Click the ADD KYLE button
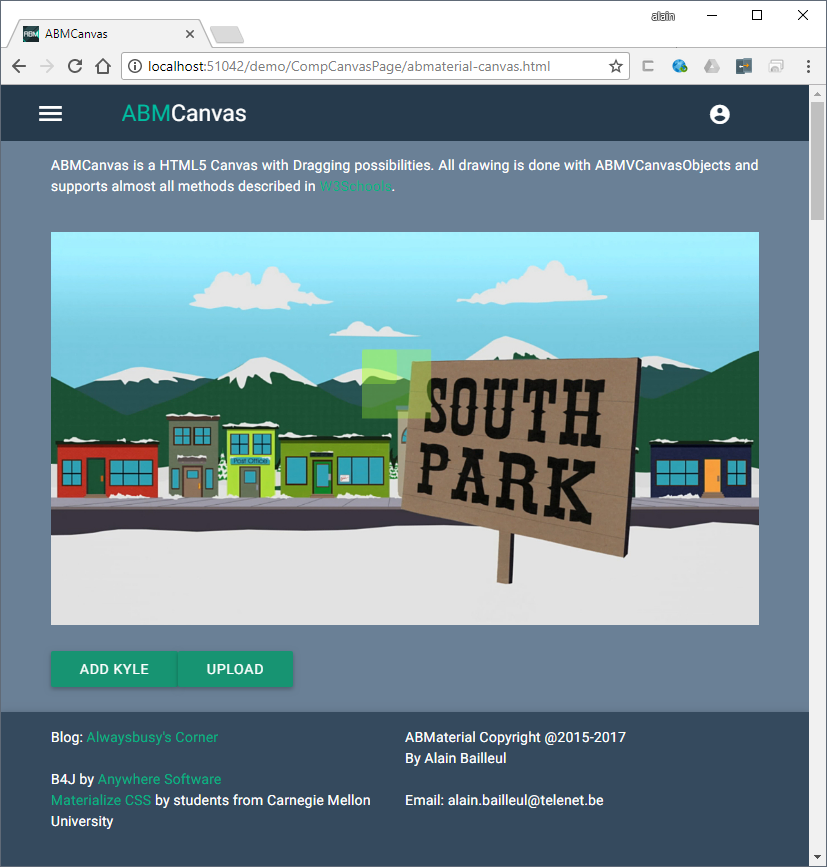The height and width of the screenshot is (867, 827). click(x=114, y=669)
